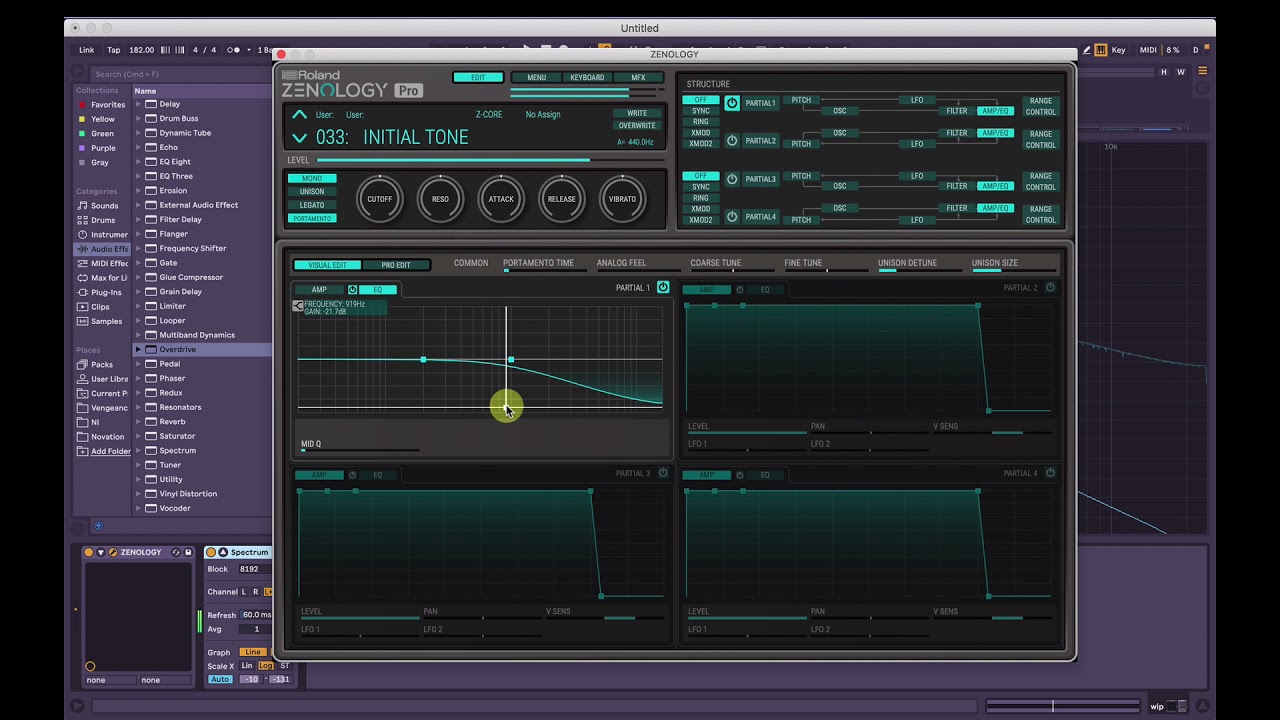This screenshot has height=720, width=1280.
Task: Switch to PRO EDIT tab
Action: 396,265
